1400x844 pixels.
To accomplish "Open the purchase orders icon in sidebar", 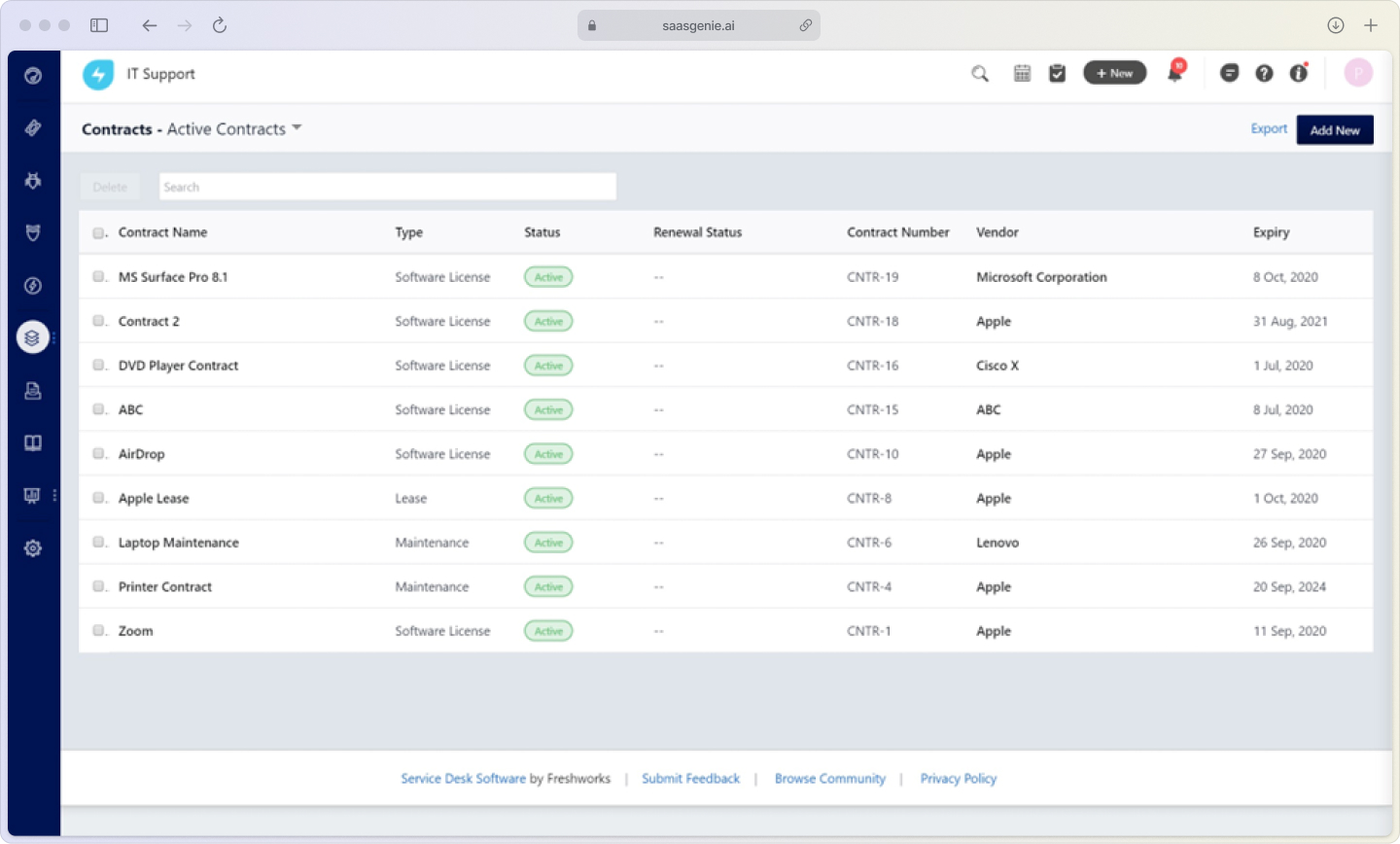I will pyautogui.click(x=33, y=391).
